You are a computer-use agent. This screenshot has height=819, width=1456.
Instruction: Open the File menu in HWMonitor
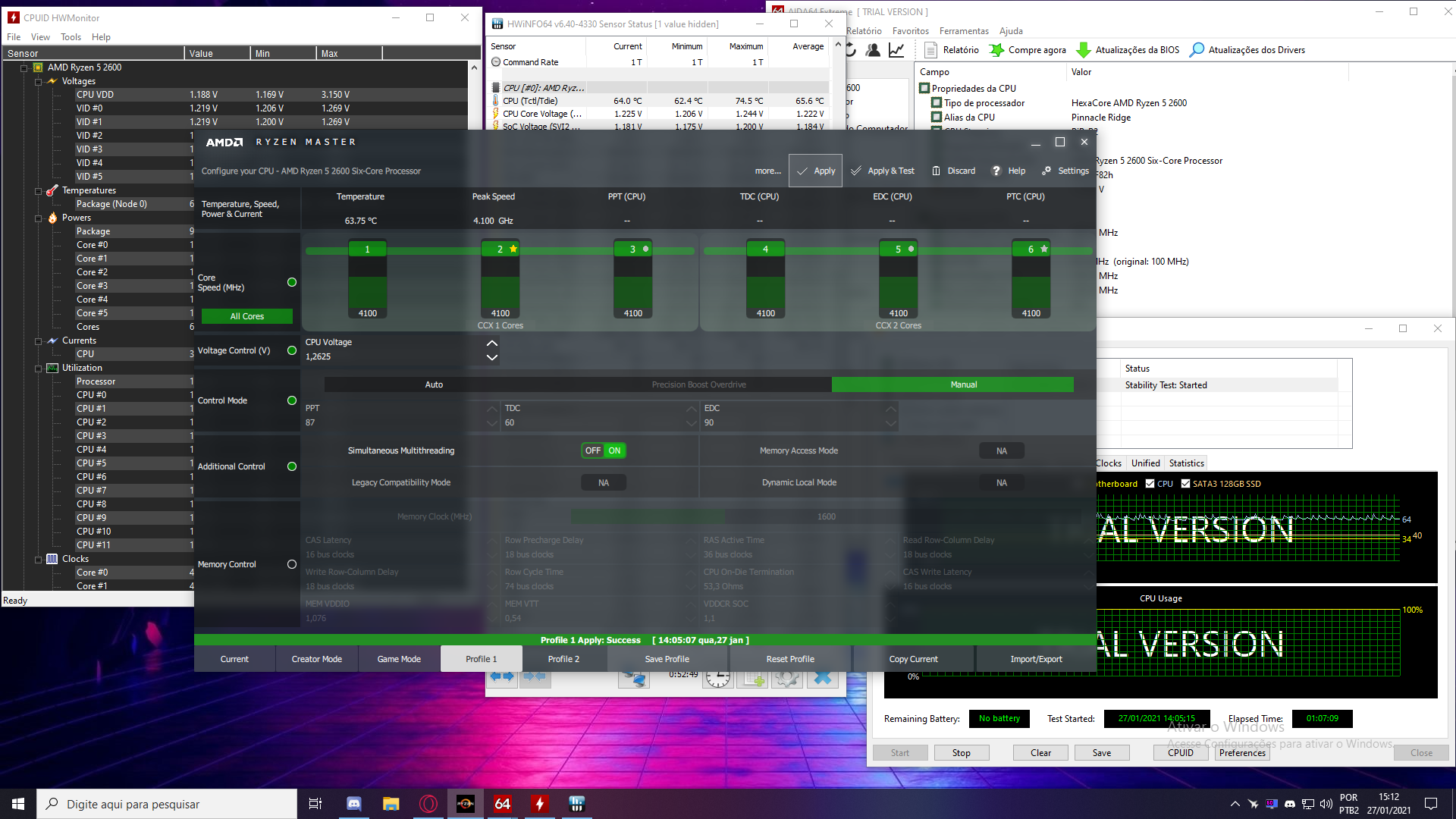14,37
